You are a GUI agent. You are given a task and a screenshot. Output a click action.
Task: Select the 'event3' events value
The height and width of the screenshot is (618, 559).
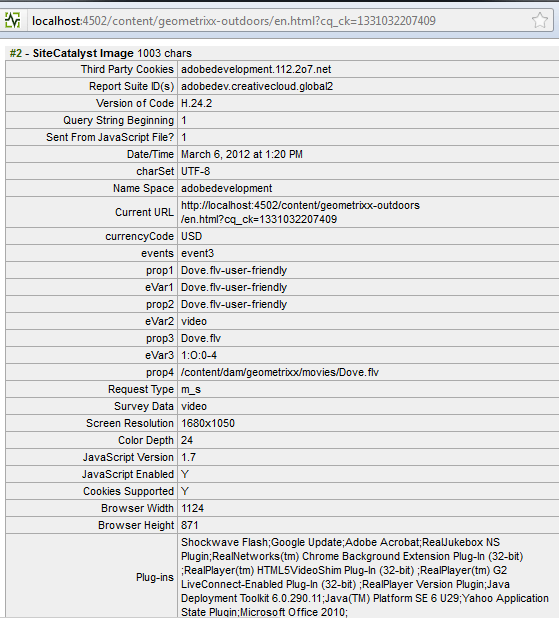point(198,253)
